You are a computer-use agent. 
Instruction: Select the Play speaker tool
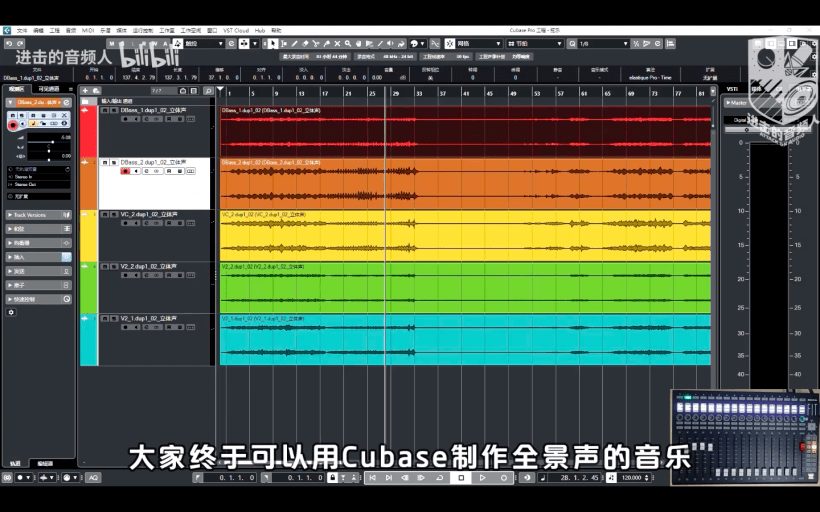(390, 44)
